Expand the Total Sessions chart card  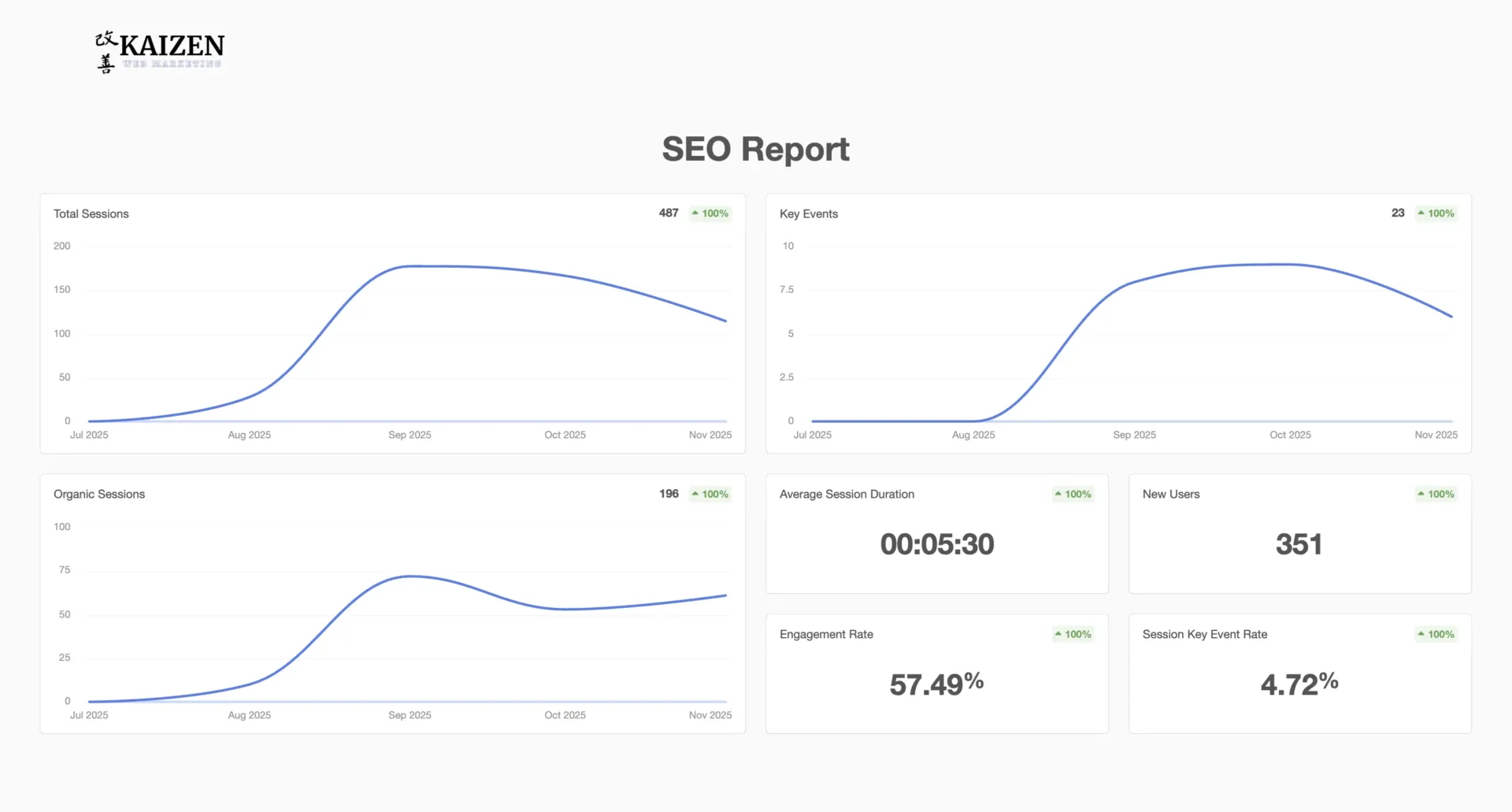click(x=391, y=323)
